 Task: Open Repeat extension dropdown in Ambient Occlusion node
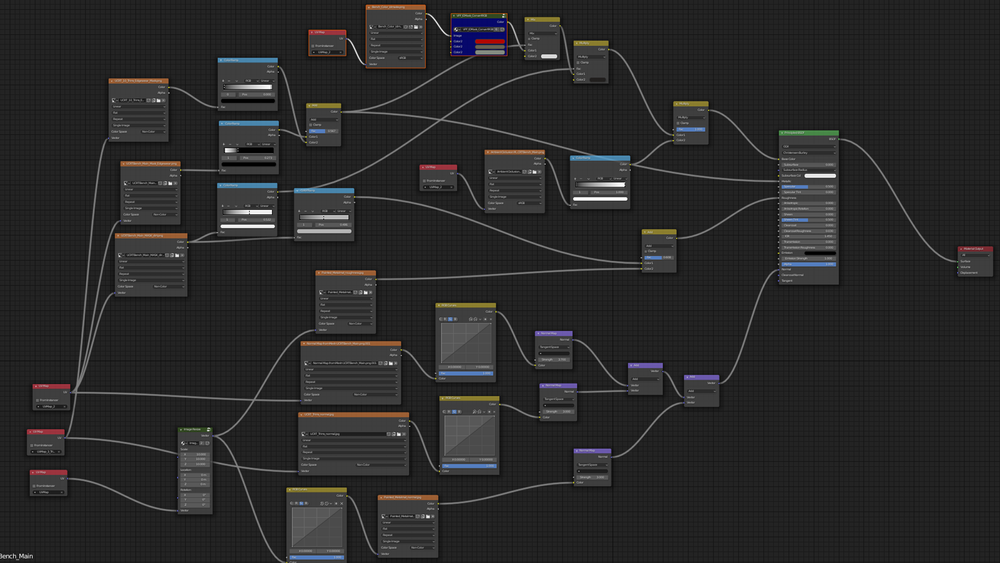515,191
